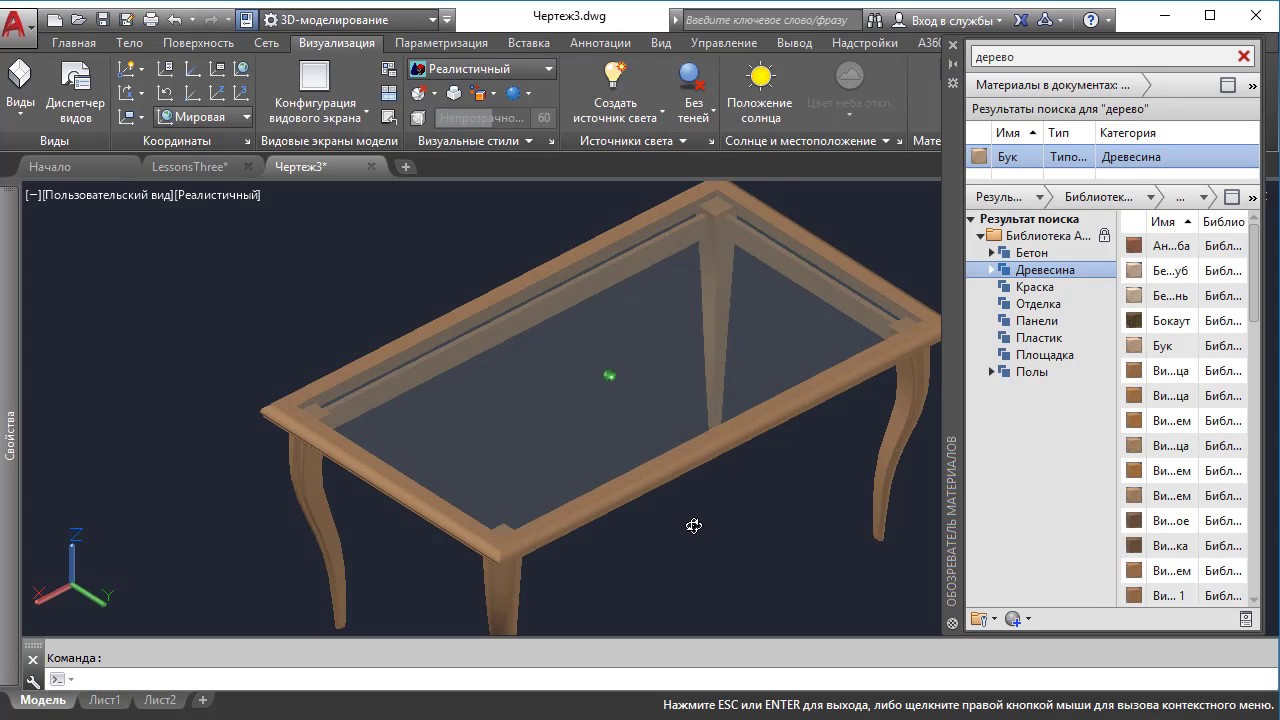
Task: Click the Open file folder icon
Action: pos(78,20)
